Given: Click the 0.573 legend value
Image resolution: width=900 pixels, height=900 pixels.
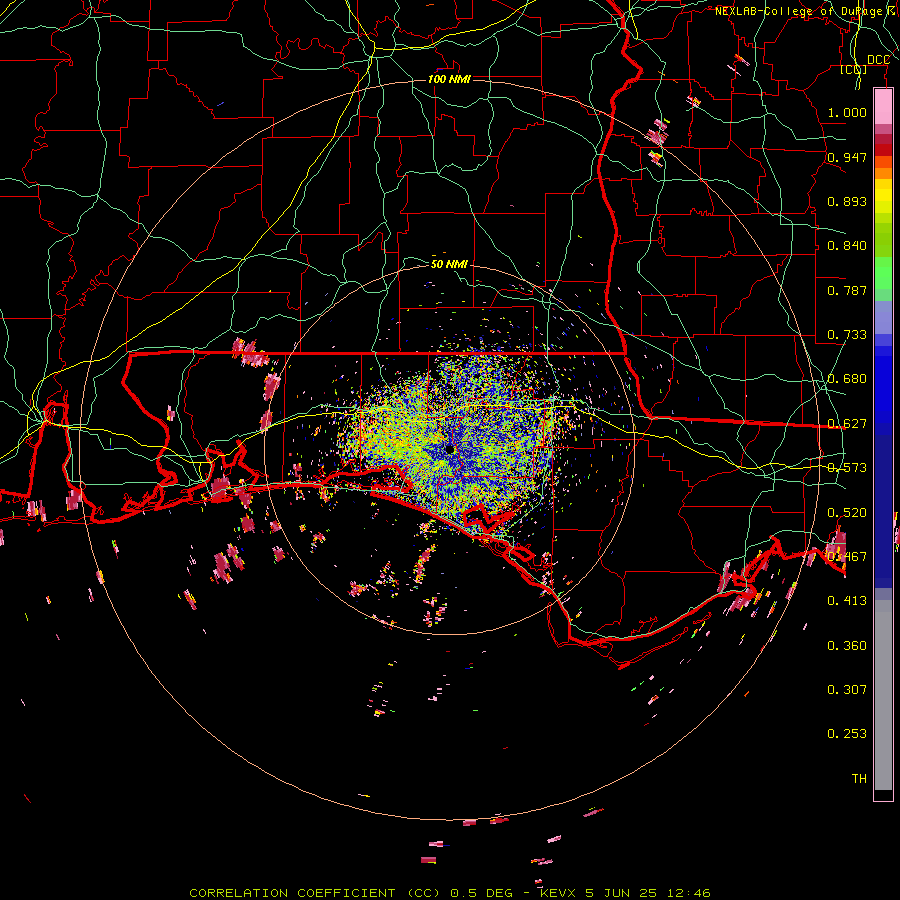Looking at the screenshot, I should pos(847,468).
